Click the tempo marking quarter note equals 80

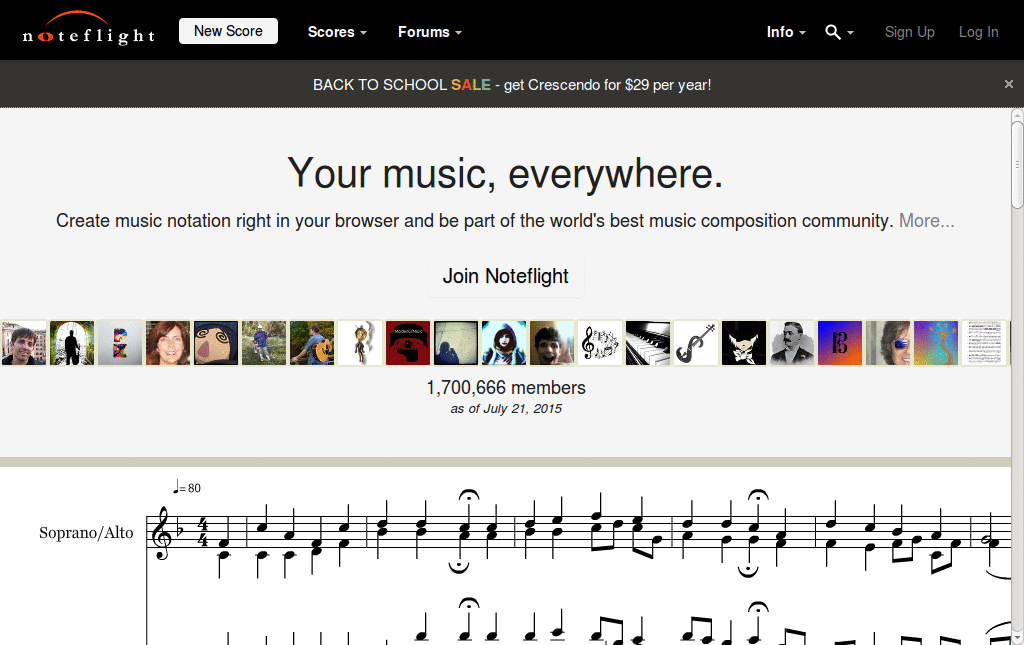coord(187,487)
